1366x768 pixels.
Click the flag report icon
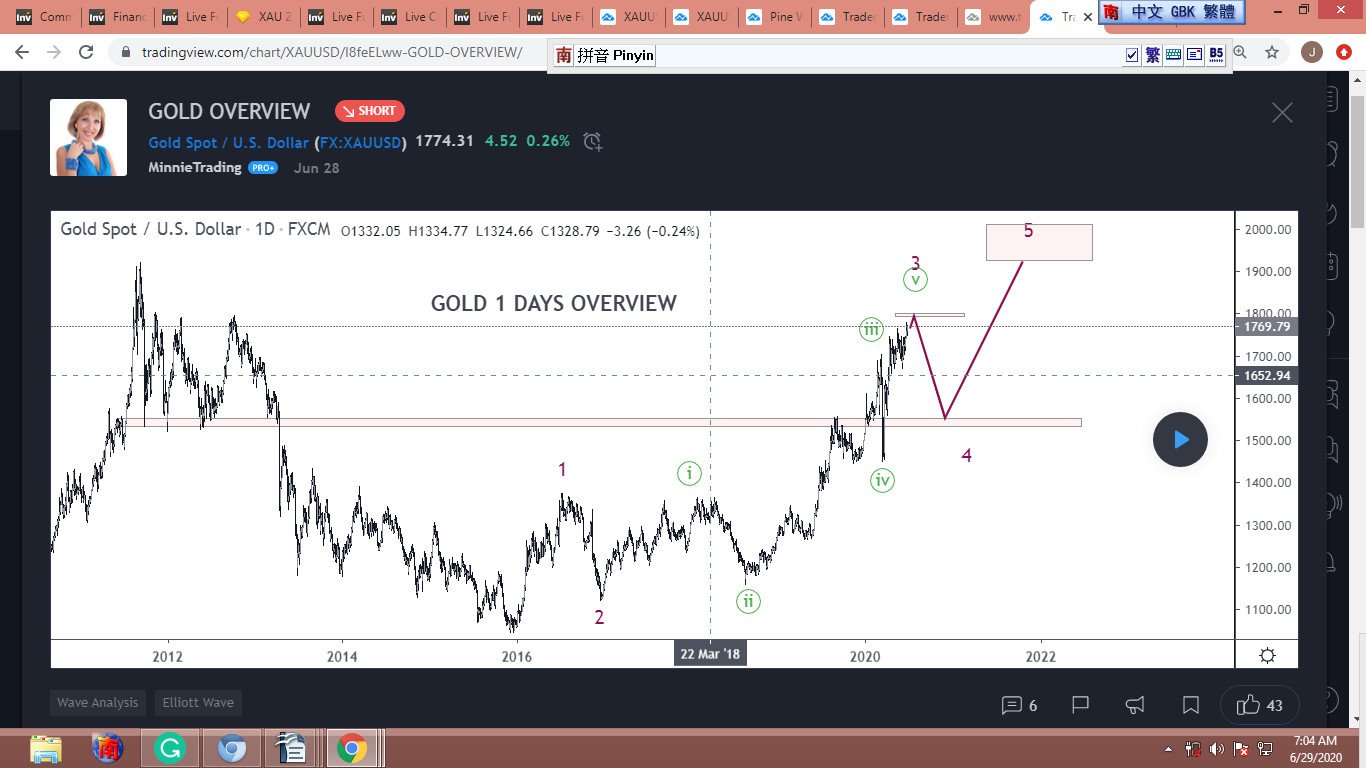(1080, 705)
